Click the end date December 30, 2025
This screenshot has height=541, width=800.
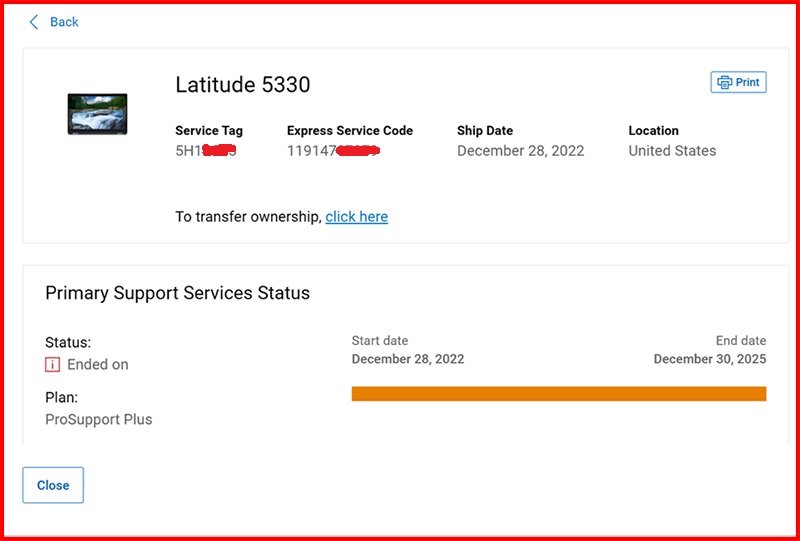click(x=710, y=359)
